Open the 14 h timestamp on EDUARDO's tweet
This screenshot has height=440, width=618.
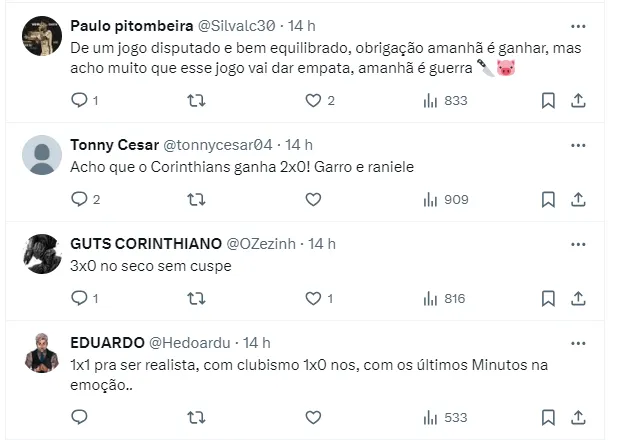(257, 342)
